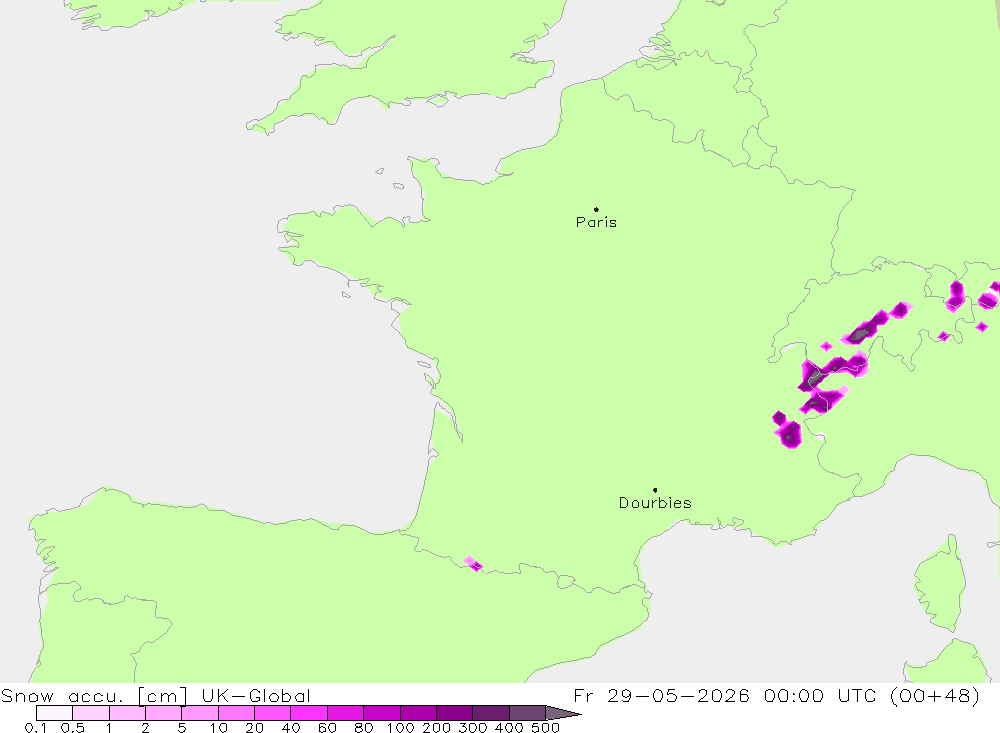
Task: Pick the 40–60 cm legend swatch
Action: pos(309,713)
